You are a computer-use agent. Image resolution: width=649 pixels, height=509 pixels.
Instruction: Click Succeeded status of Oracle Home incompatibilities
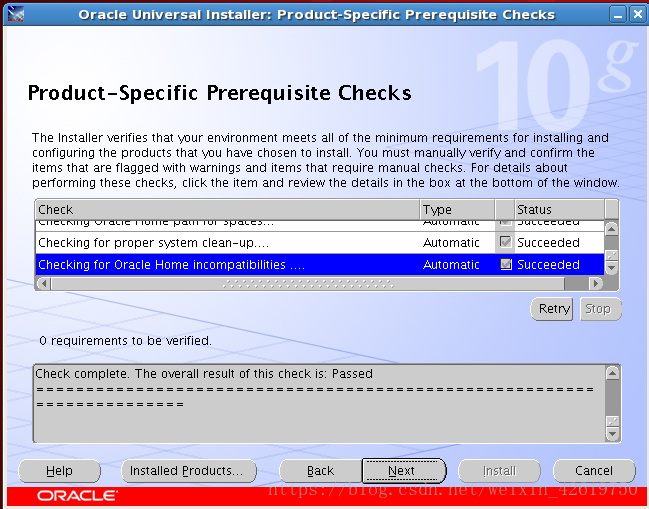548,264
